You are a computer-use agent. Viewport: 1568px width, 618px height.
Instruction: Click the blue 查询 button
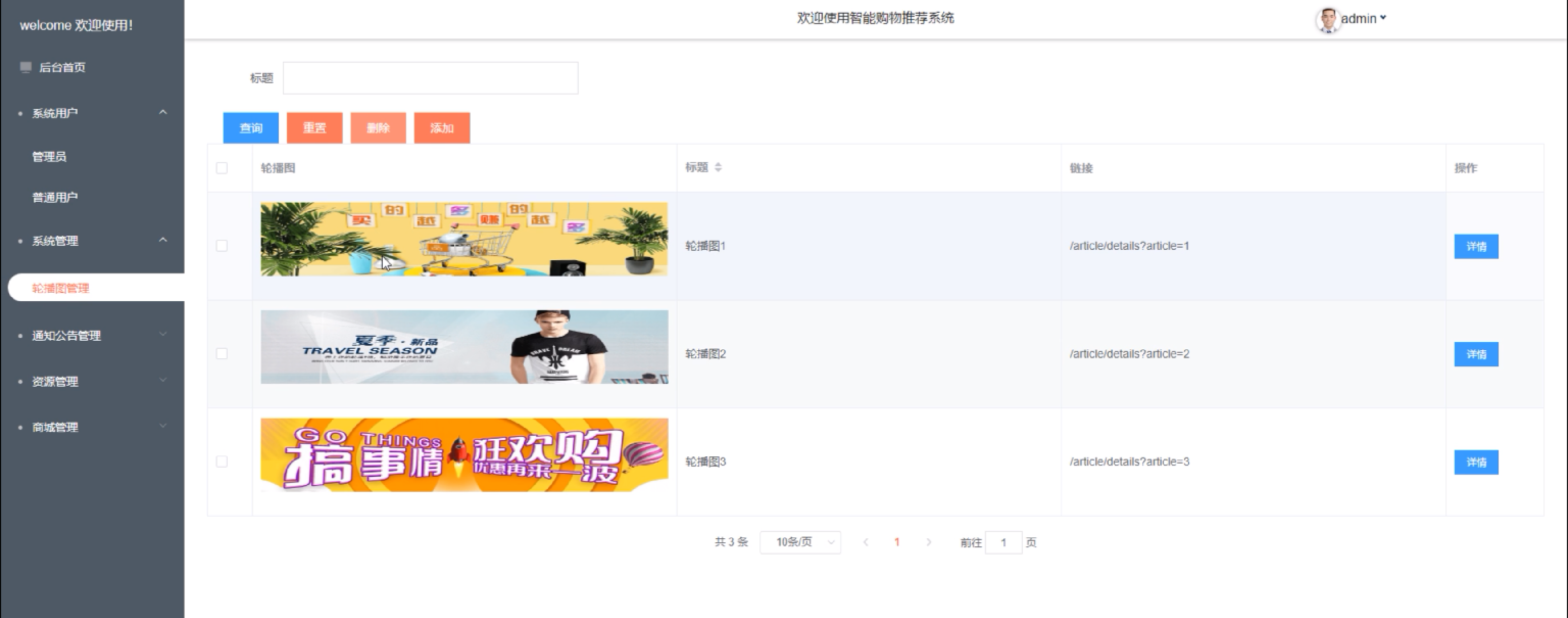tap(251, 128)
